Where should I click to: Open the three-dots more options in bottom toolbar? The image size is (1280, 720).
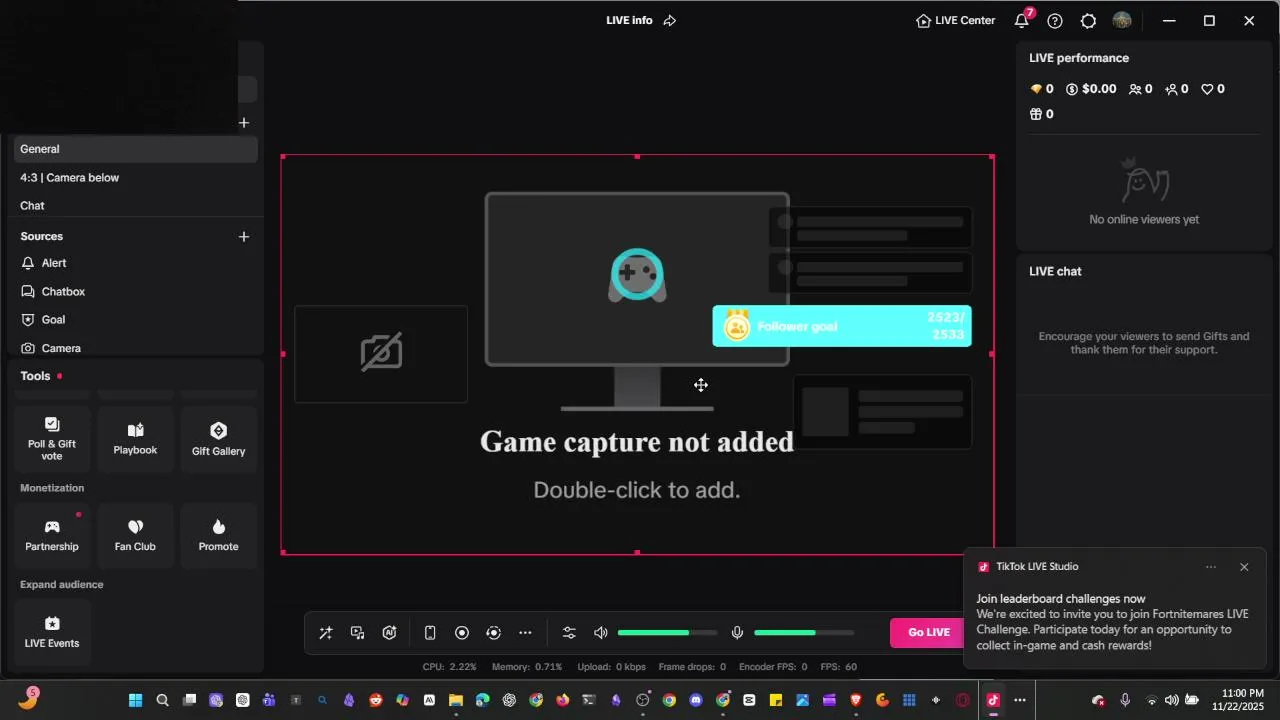525,633
